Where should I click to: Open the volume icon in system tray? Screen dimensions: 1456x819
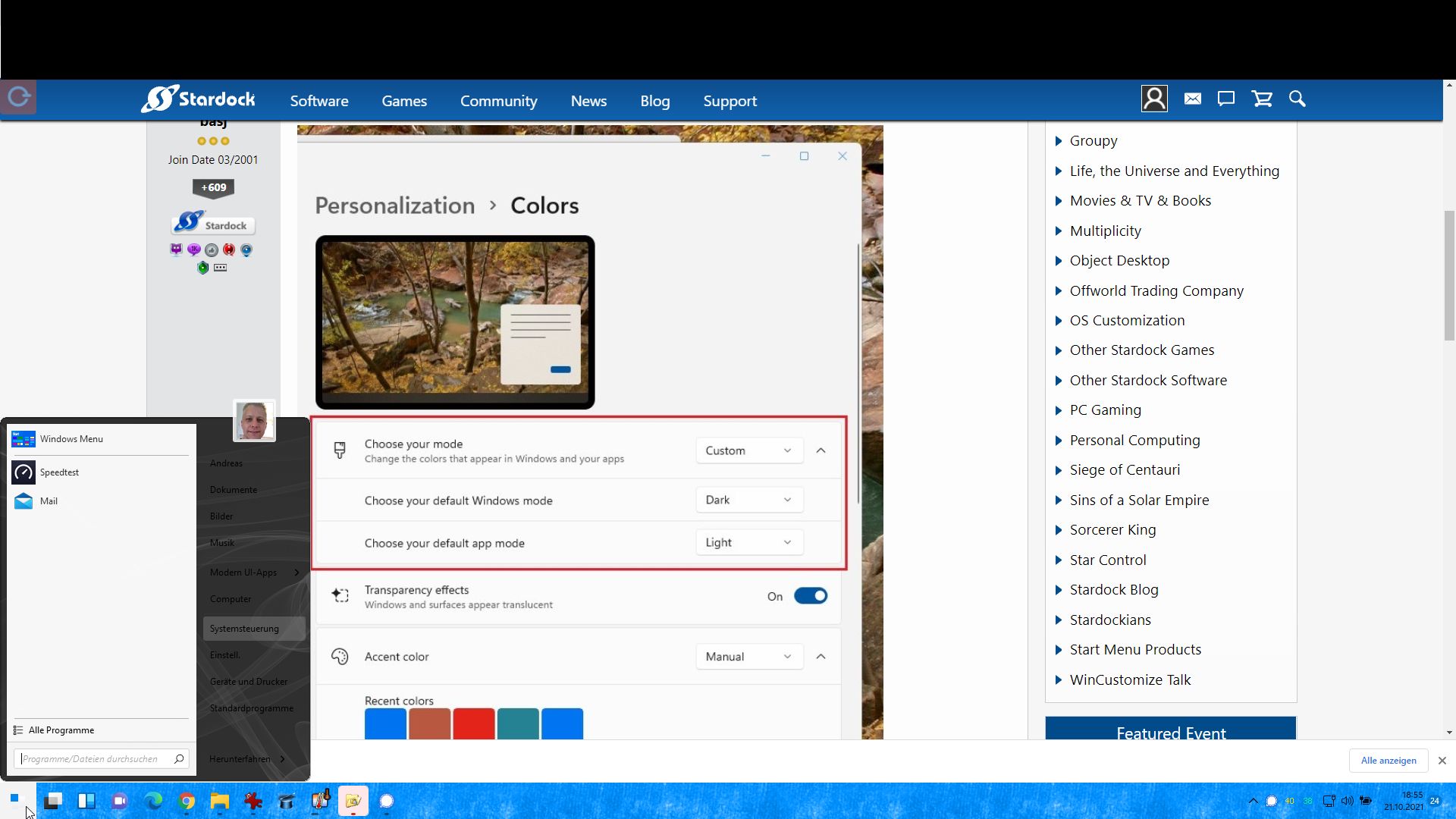[1348, 801]
